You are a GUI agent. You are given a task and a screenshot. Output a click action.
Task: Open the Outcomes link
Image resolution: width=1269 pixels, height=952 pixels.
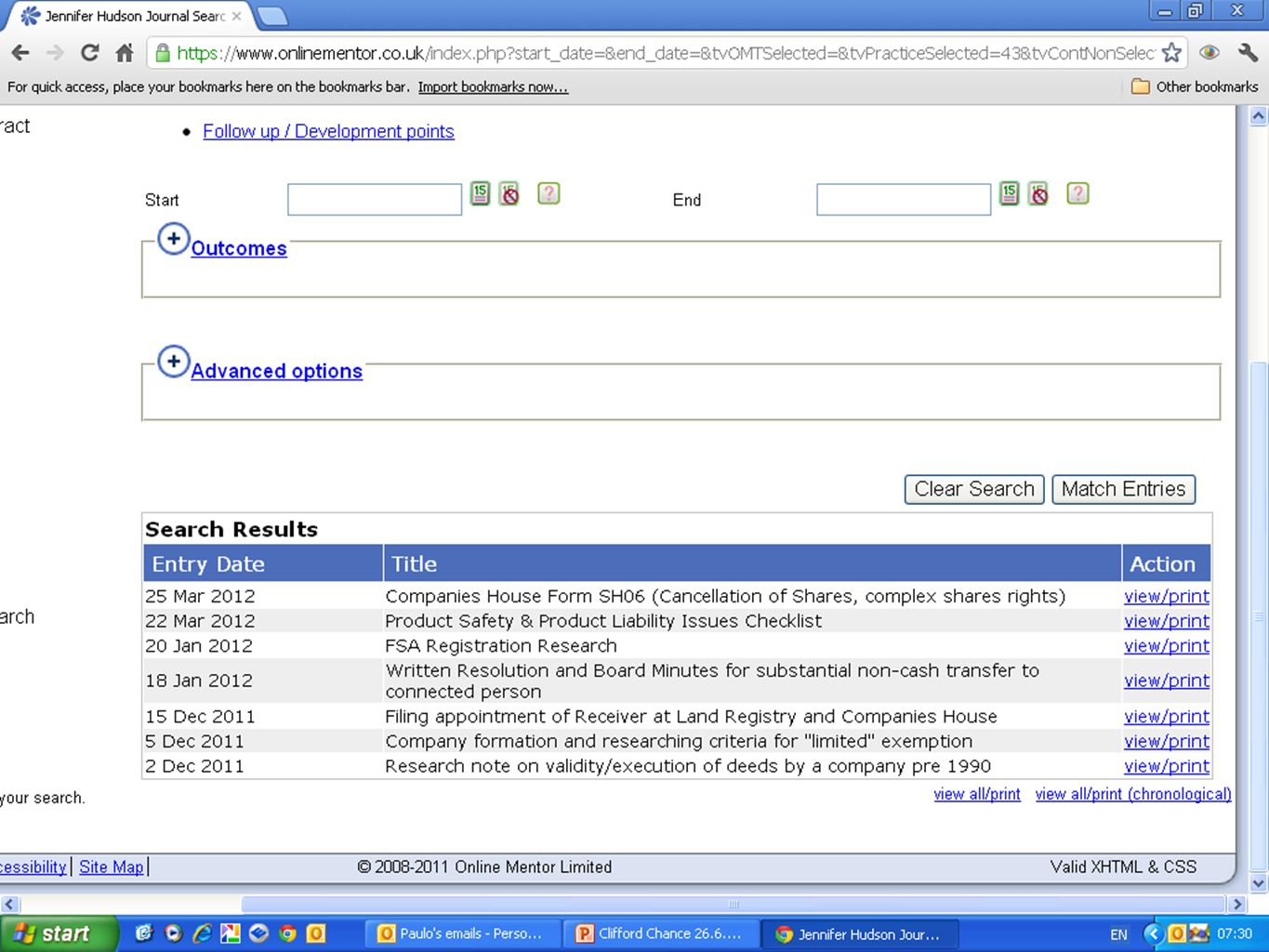click(239, 248)
